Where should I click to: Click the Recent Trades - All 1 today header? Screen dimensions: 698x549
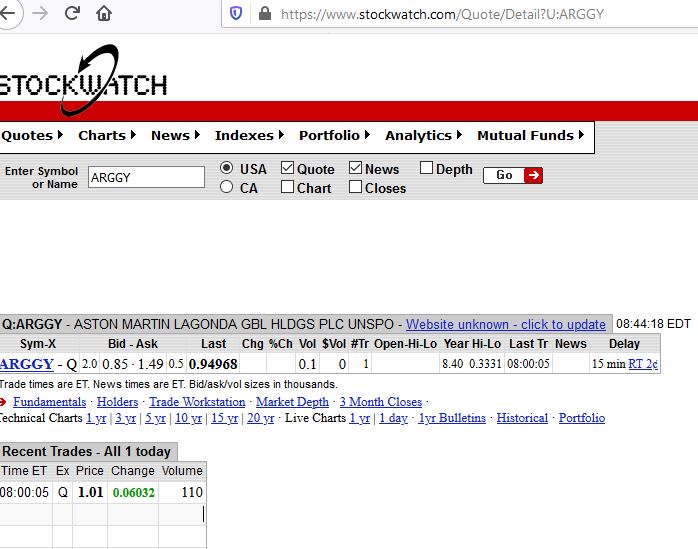[87, 451]
